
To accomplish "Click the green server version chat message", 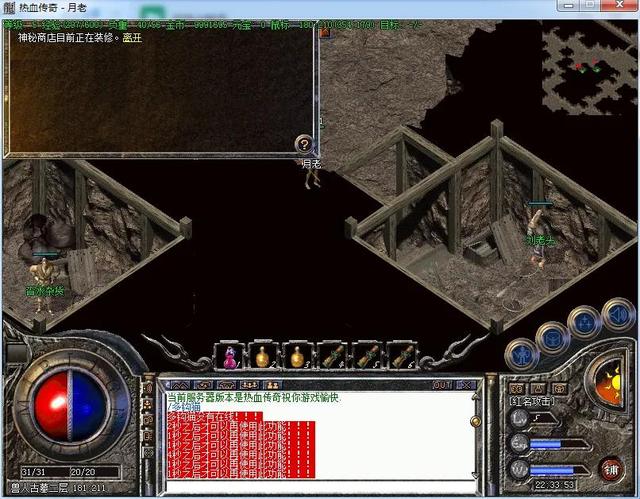I will (253, 398).
